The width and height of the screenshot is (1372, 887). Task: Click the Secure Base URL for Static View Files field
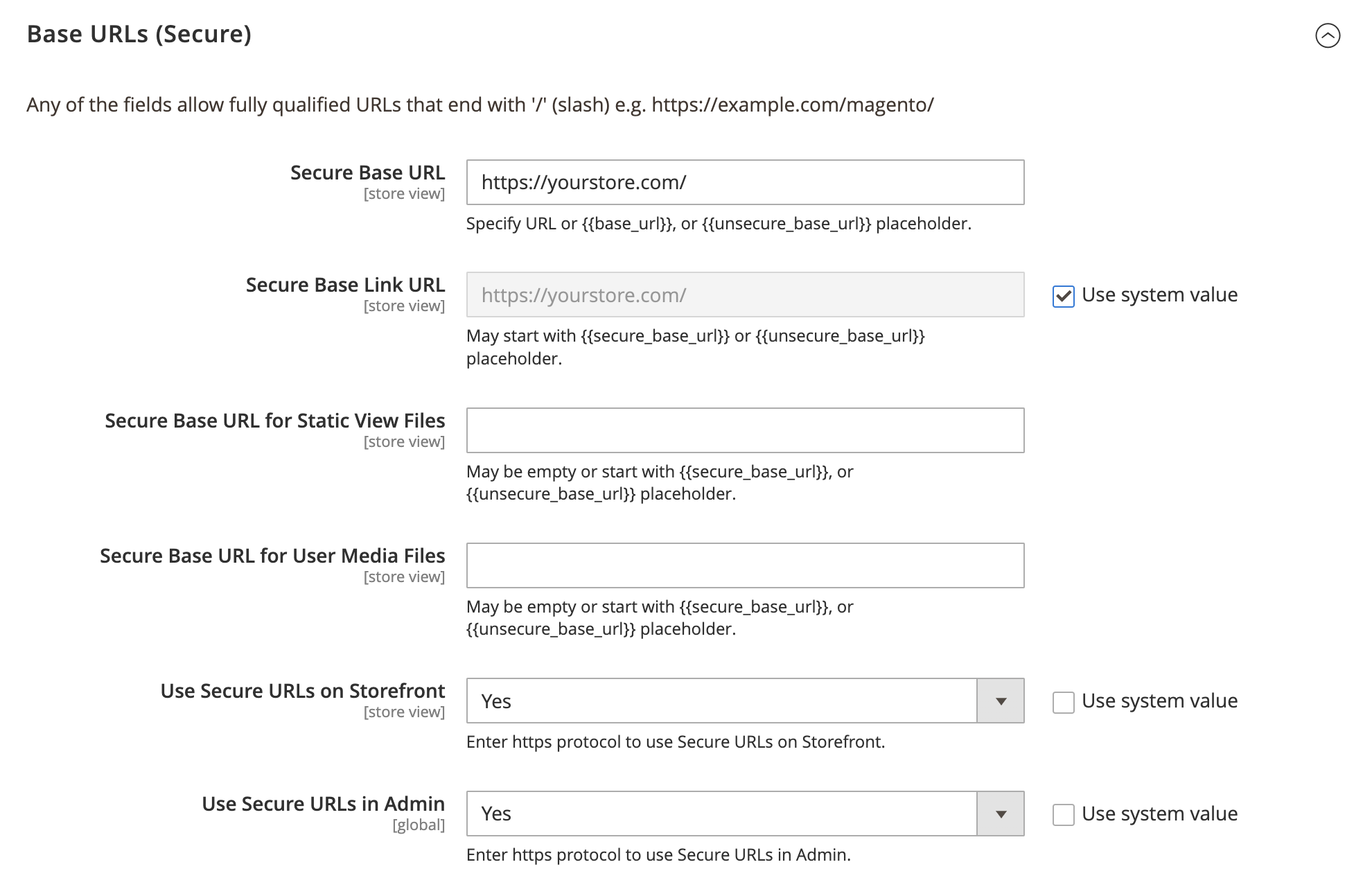745,430
